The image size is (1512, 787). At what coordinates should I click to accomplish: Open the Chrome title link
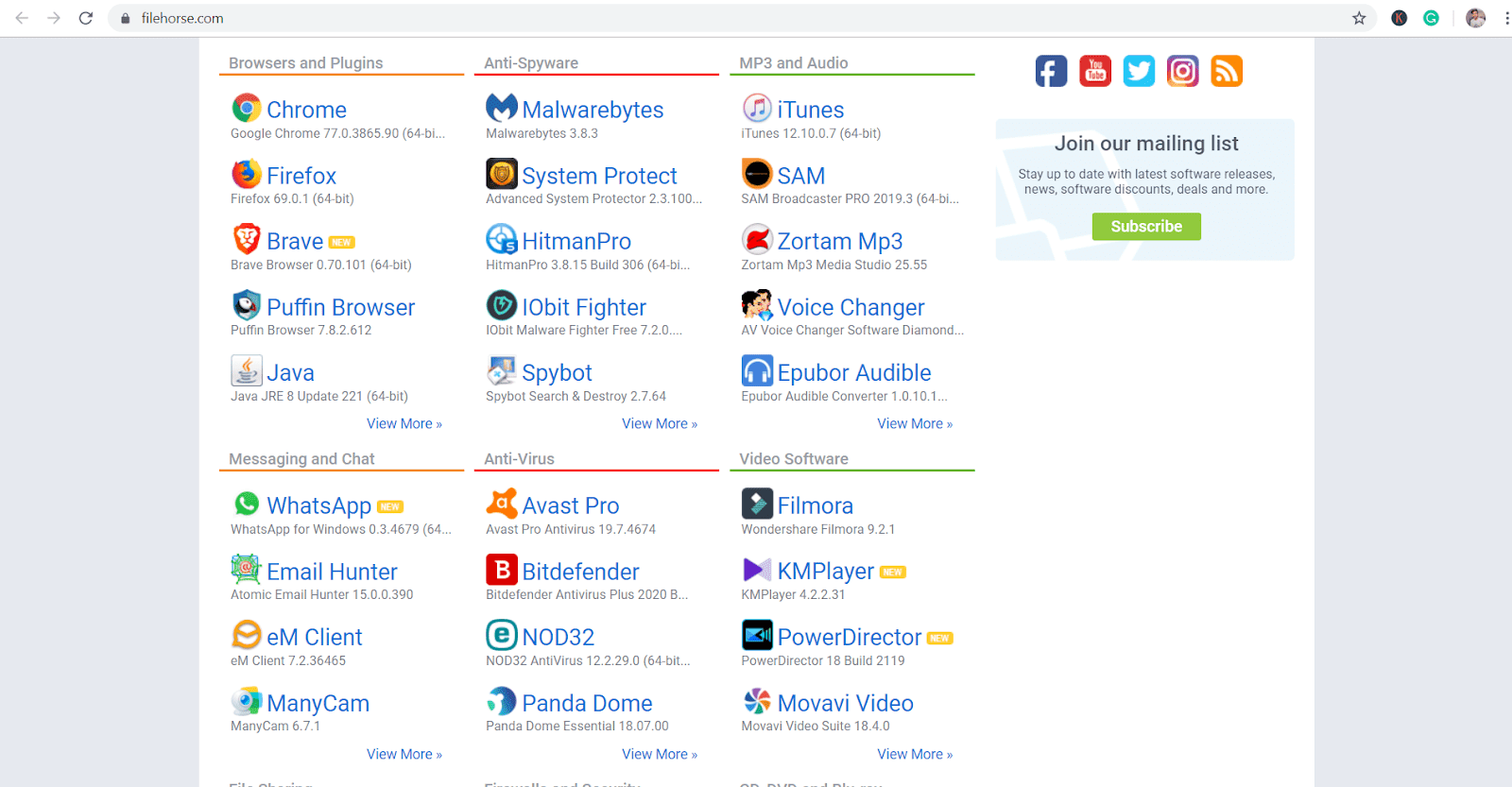pyautogui.click(x=306, y=110)
